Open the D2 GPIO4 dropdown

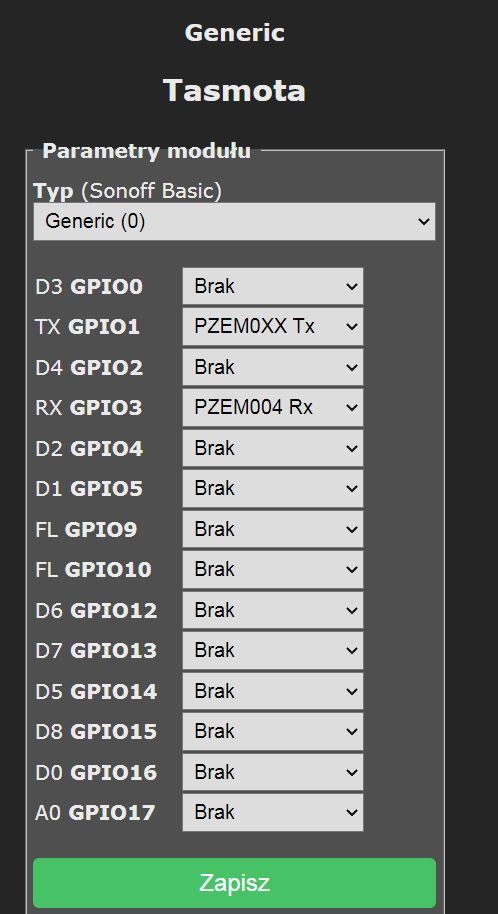pyautogui.click(x=273, y=448)
